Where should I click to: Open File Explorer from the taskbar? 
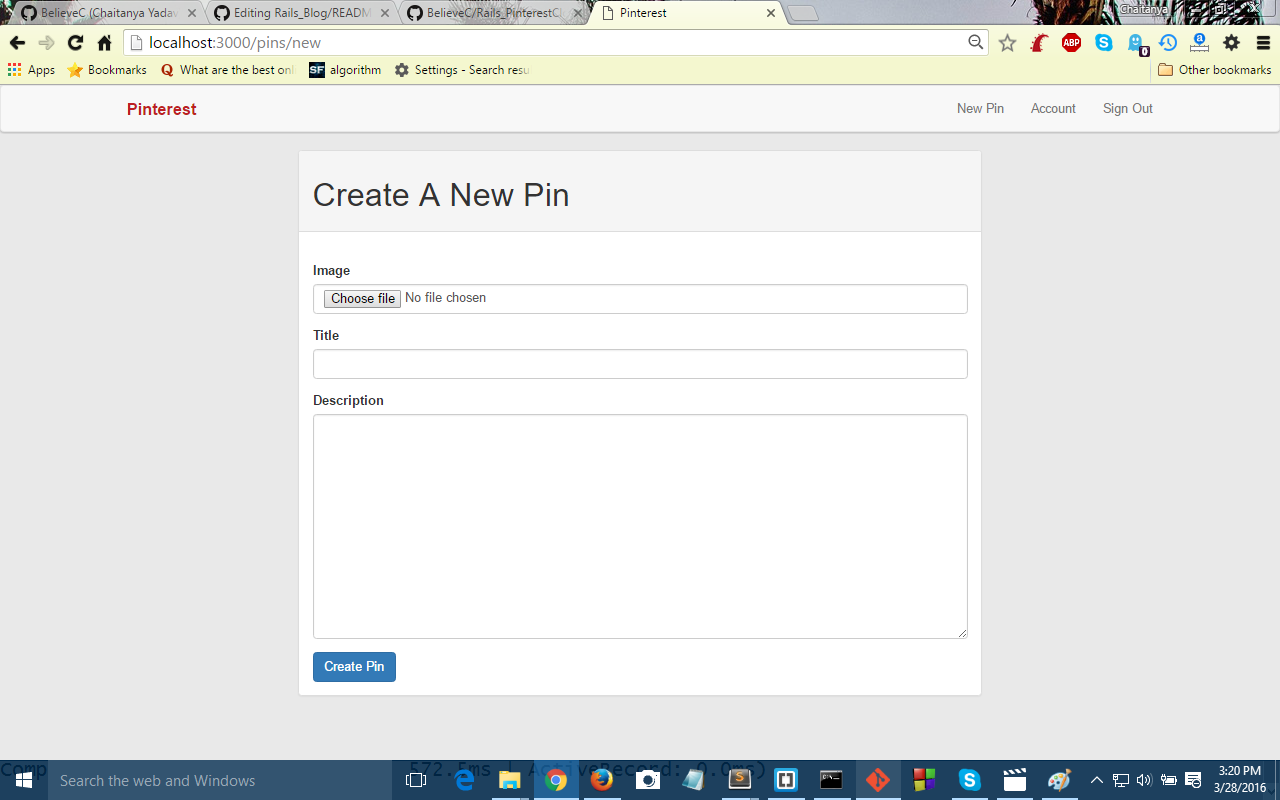point(510,780)
